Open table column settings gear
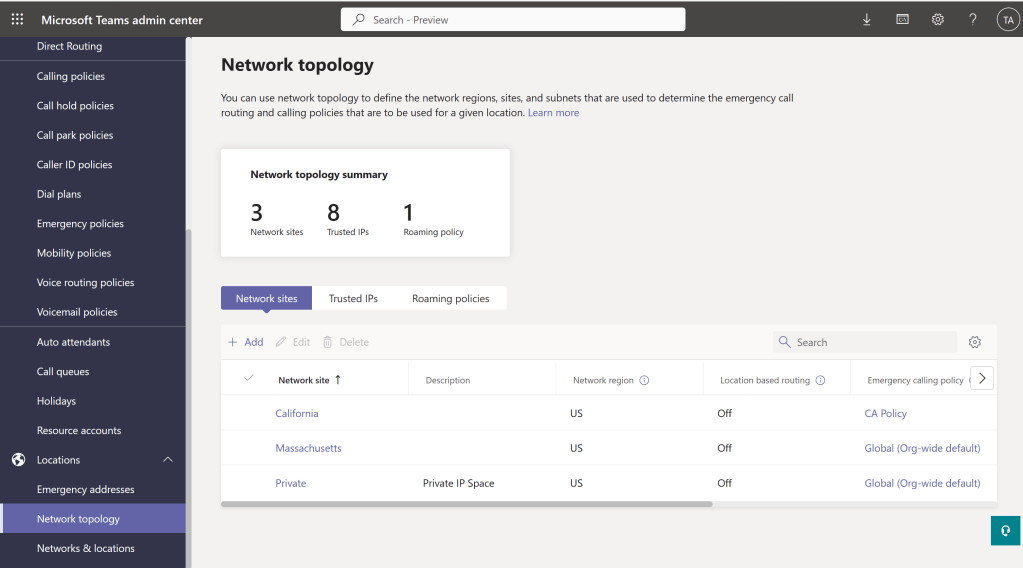This screenshot has height=568, width=1023. [975, 342]
